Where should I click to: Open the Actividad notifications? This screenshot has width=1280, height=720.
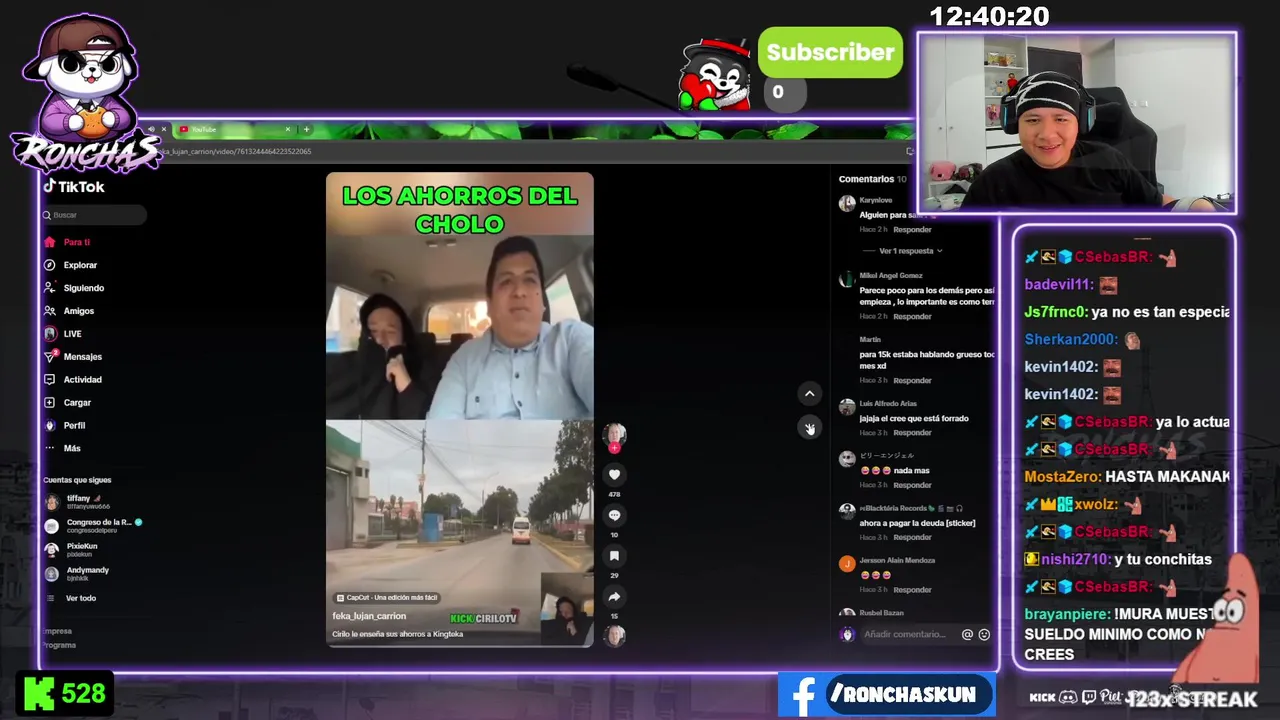(x=73, y=380)
